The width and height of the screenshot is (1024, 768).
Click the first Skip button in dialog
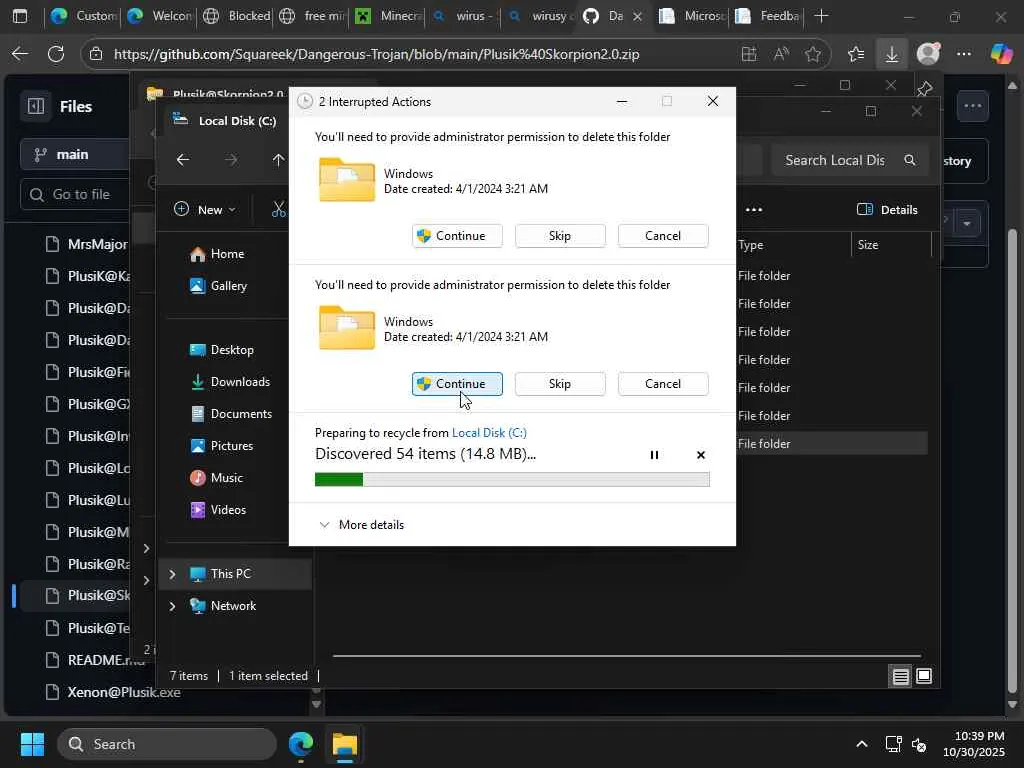click(x=560, y=236)
